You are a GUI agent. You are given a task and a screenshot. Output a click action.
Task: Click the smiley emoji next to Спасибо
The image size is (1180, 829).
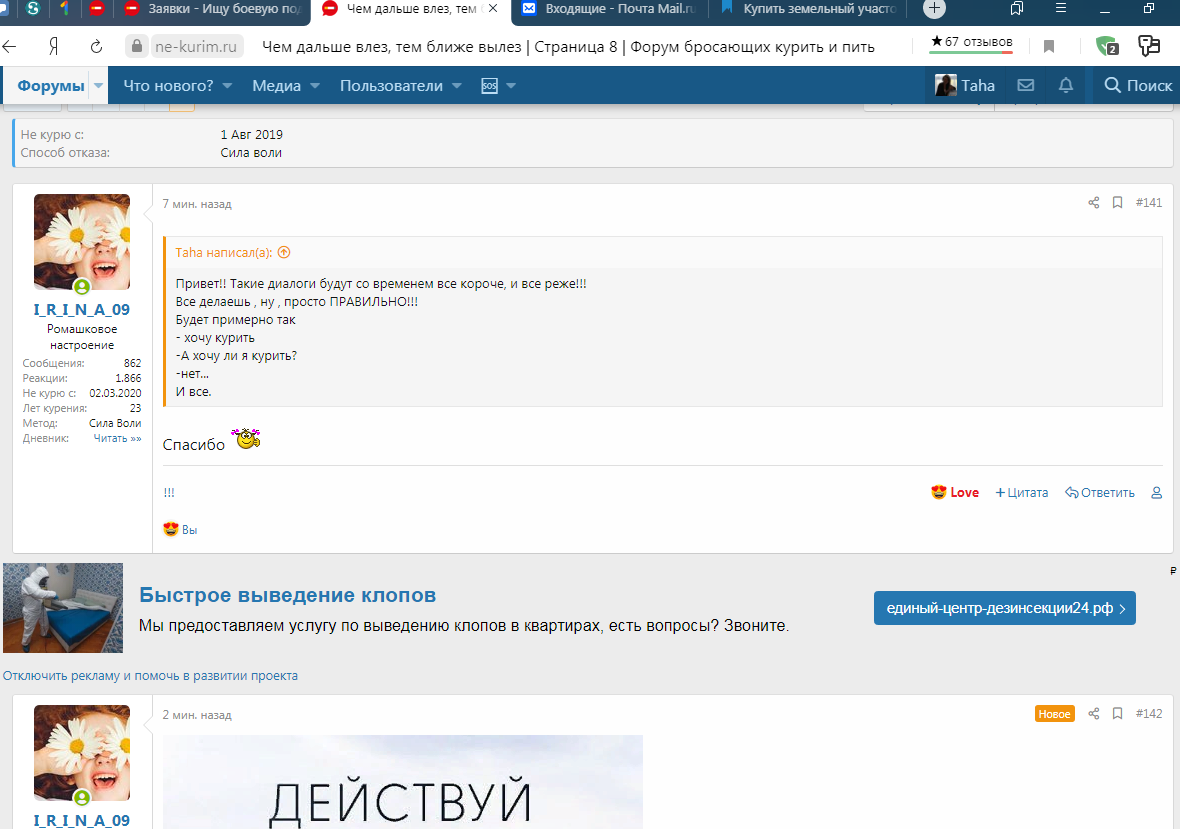244,438
